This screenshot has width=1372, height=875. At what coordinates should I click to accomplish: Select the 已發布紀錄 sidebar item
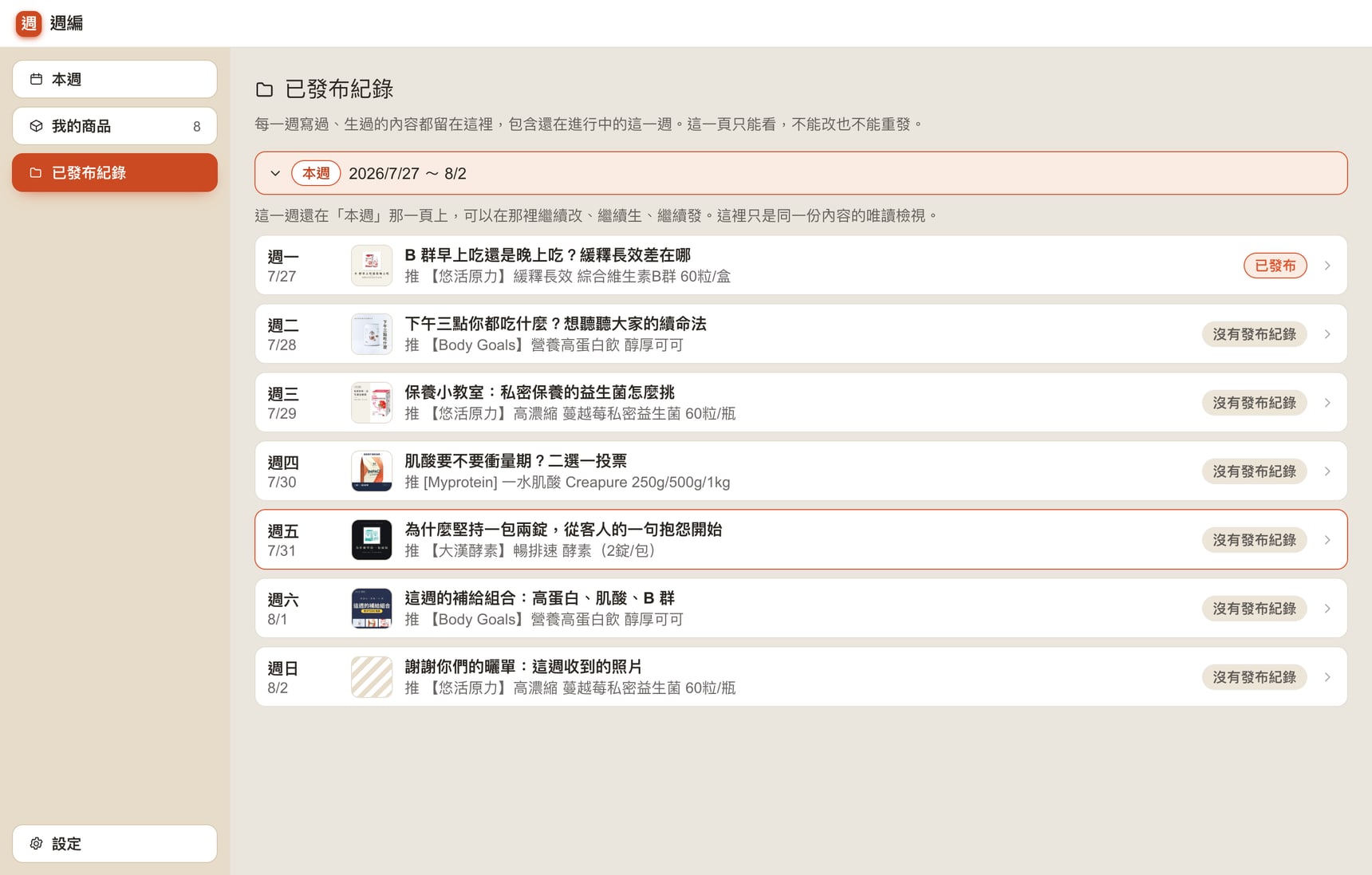pos(115,172)
